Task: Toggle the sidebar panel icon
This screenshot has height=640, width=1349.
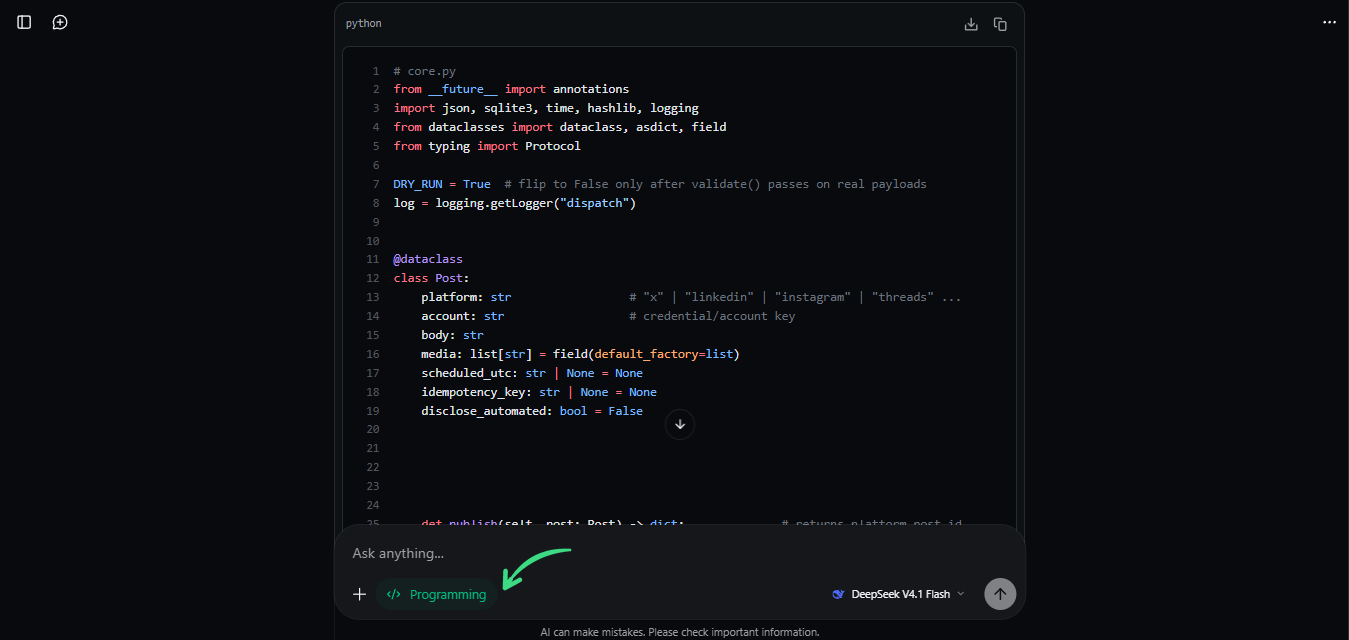Action: (x=24, y=22)
